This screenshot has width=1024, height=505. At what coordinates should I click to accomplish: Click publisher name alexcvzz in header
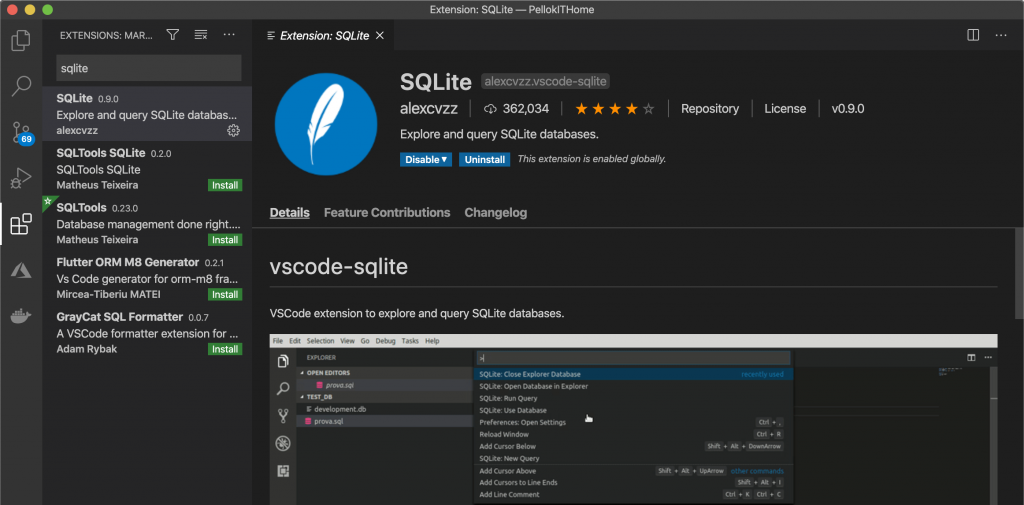click(x=429, y=109)
